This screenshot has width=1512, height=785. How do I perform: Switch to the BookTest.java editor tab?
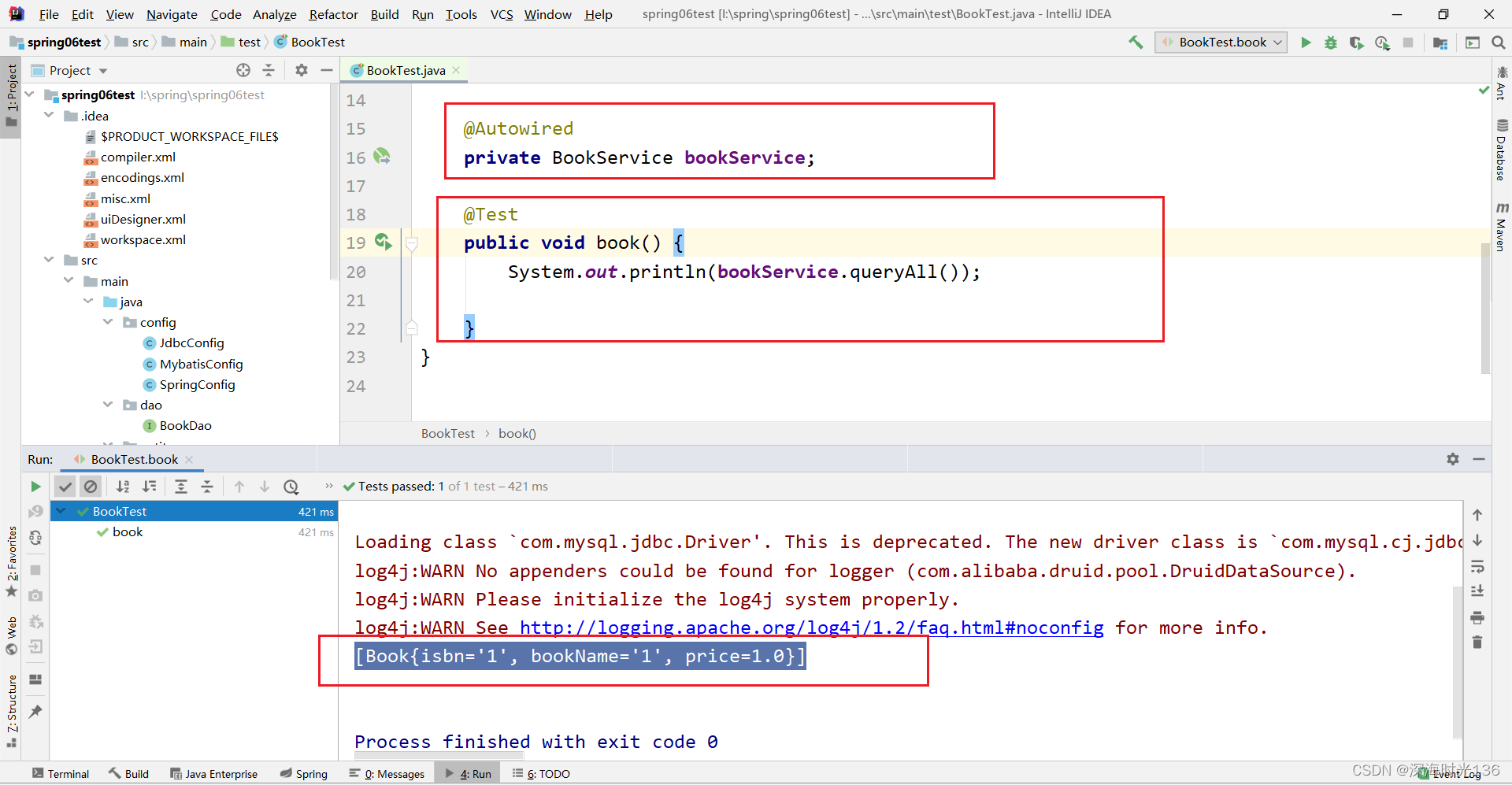coord(403,70)
